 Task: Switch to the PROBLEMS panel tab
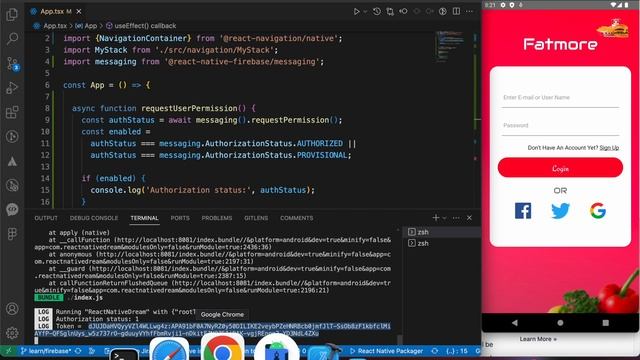pyautogui.click(x=217, y=218)
